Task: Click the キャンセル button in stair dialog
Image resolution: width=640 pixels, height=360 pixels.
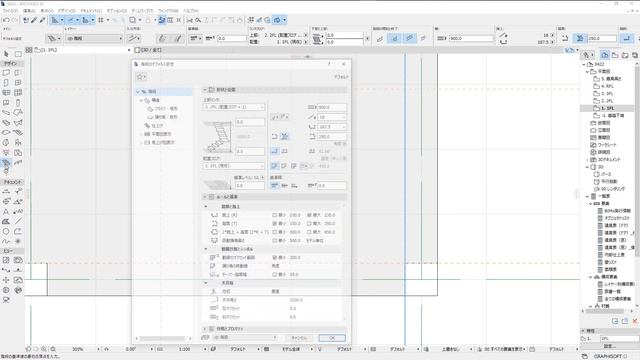Action: pos(299,338)
